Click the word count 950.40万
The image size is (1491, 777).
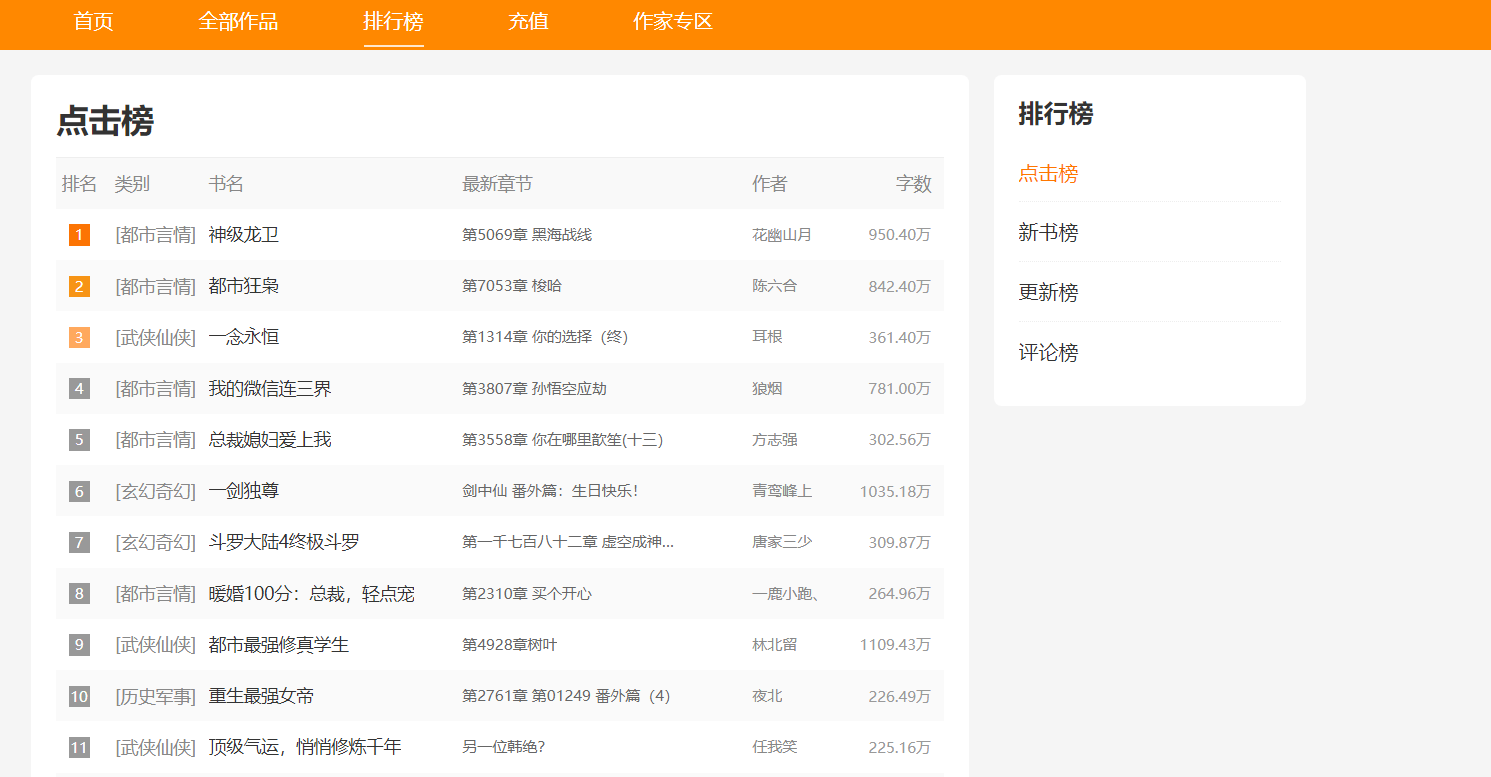(899, 235)
